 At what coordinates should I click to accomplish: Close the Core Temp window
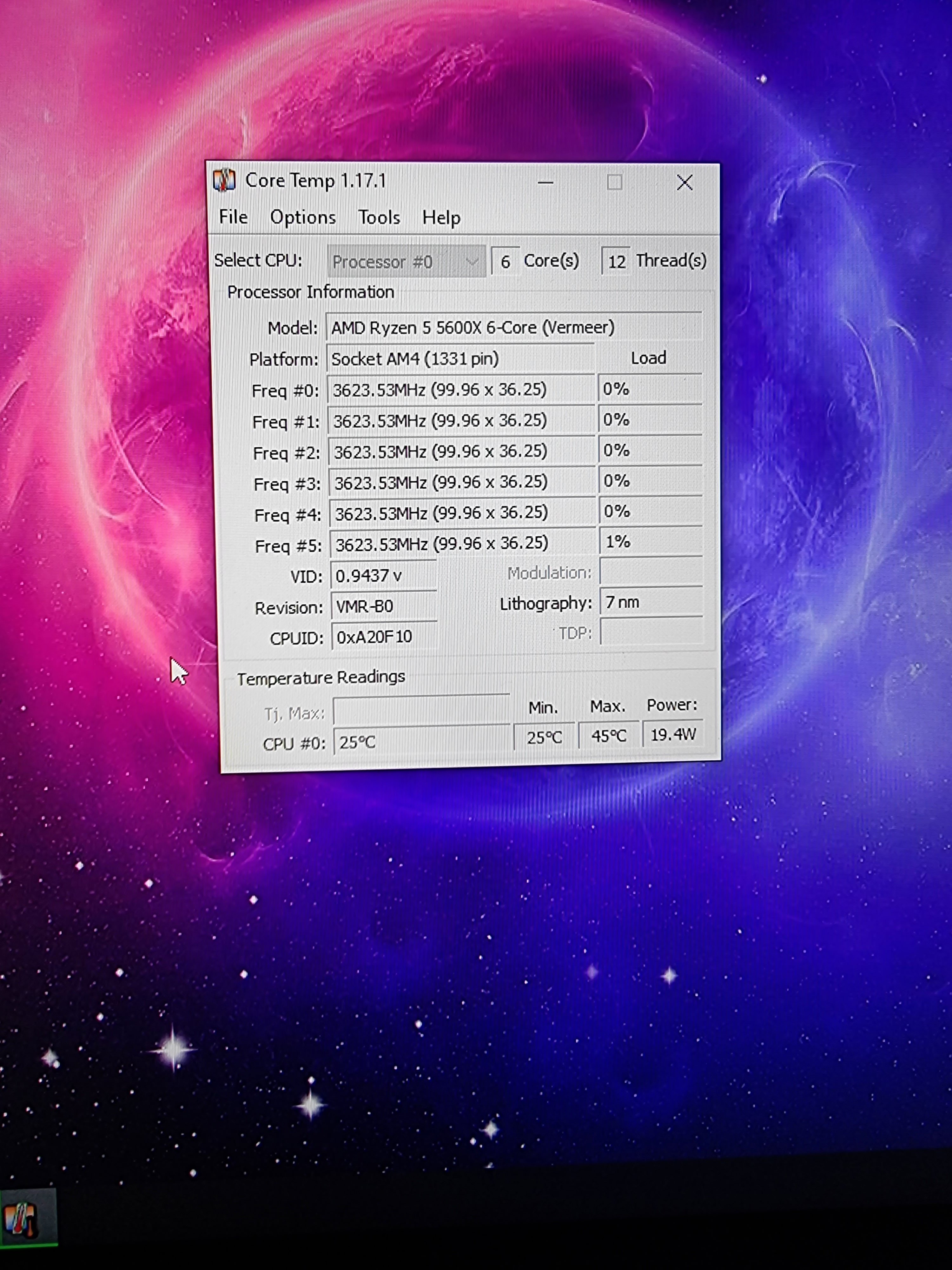point(684,183)
